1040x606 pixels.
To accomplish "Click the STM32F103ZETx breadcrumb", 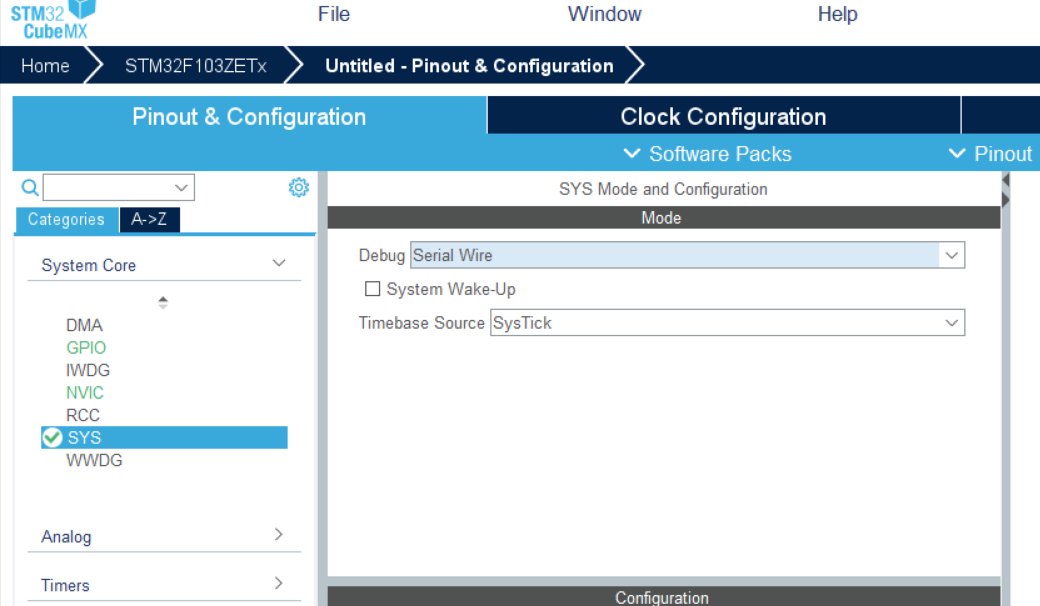I will point(196,66).
